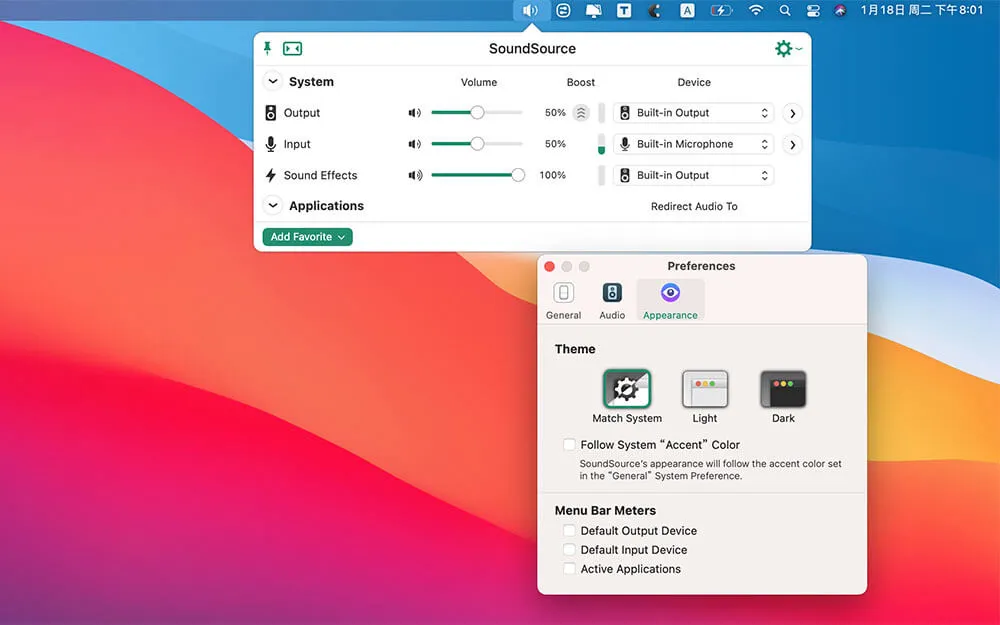
Task: Toggle the Output Boost button
Action: pos(581,113)
